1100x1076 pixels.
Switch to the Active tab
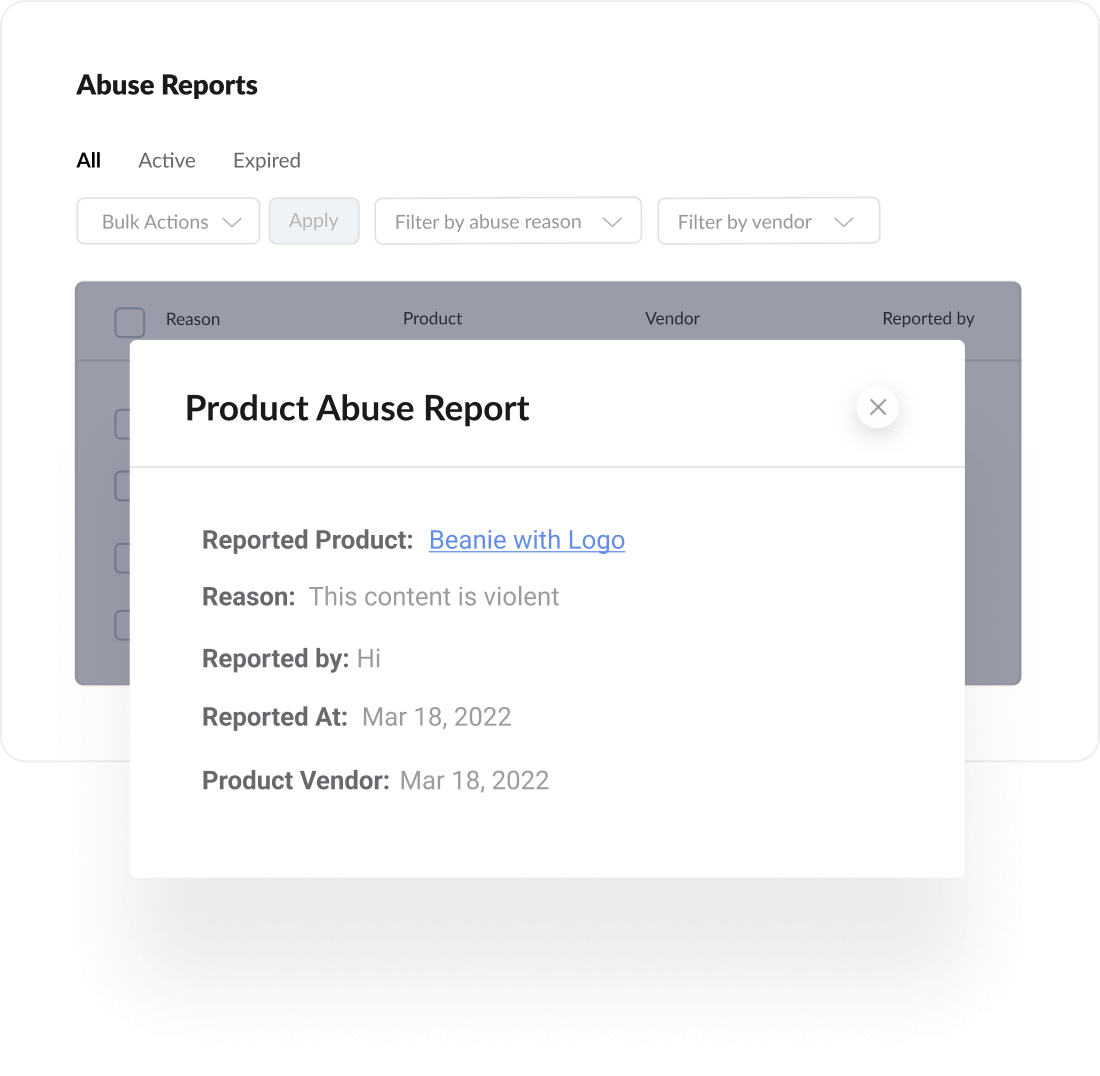point(167,161)
